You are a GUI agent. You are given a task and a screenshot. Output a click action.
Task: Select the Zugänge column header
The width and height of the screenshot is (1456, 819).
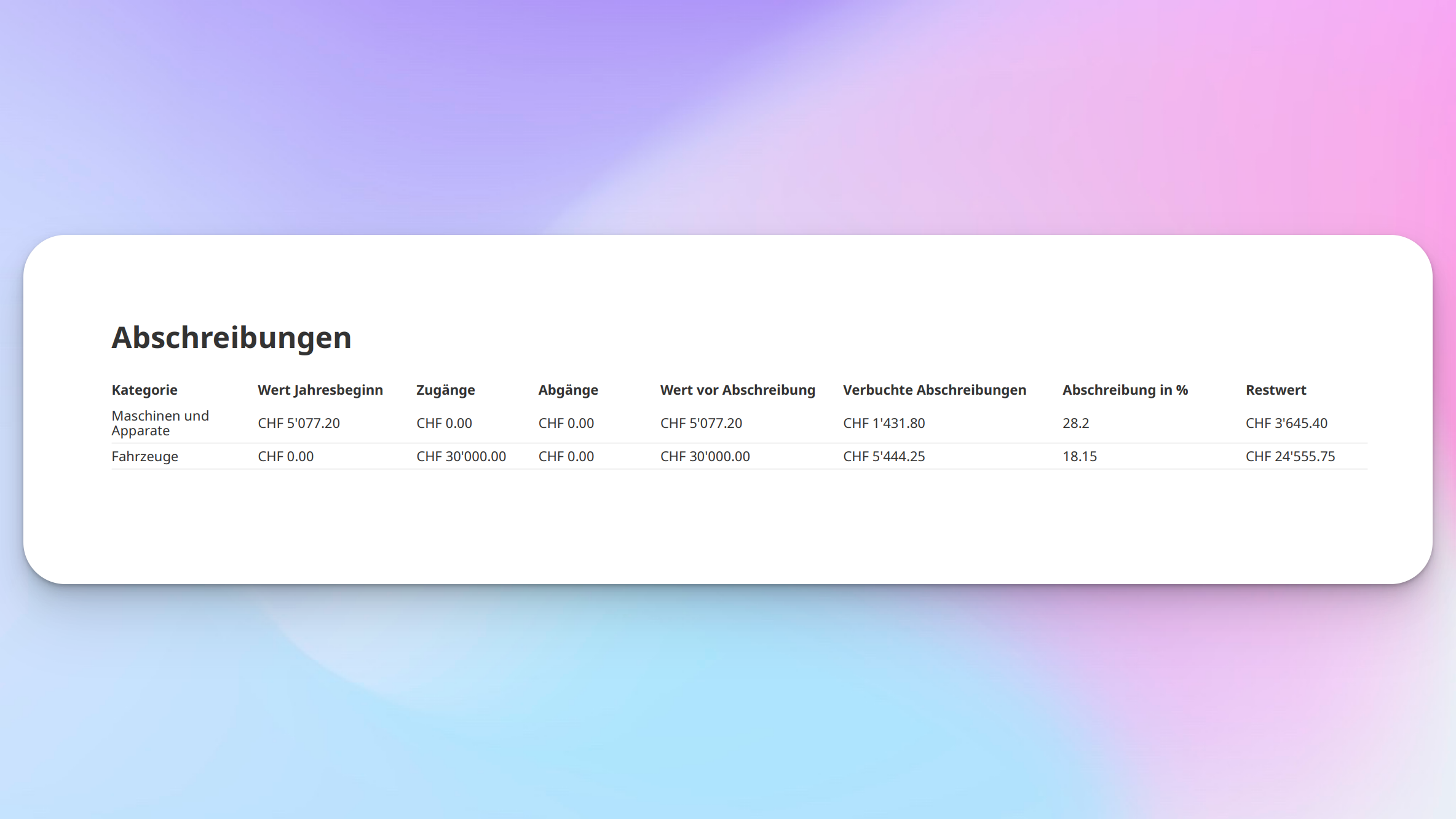coord(446,390)
